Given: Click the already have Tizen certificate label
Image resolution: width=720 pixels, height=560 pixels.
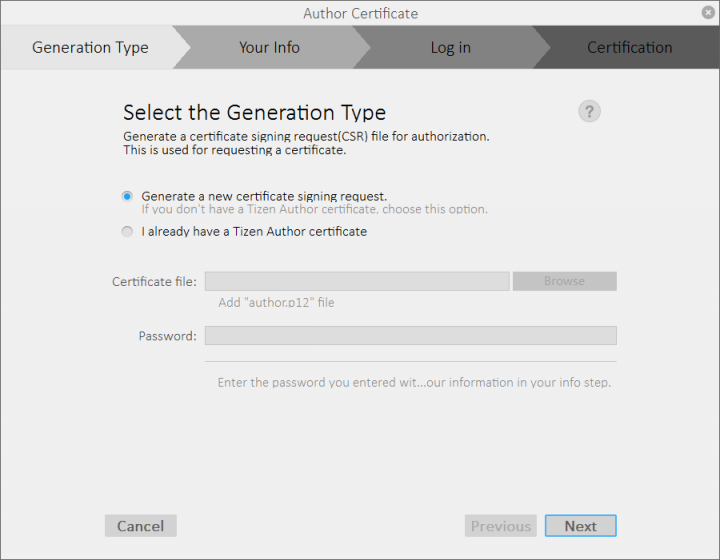Looking at the screenshot, I should 254,231.
